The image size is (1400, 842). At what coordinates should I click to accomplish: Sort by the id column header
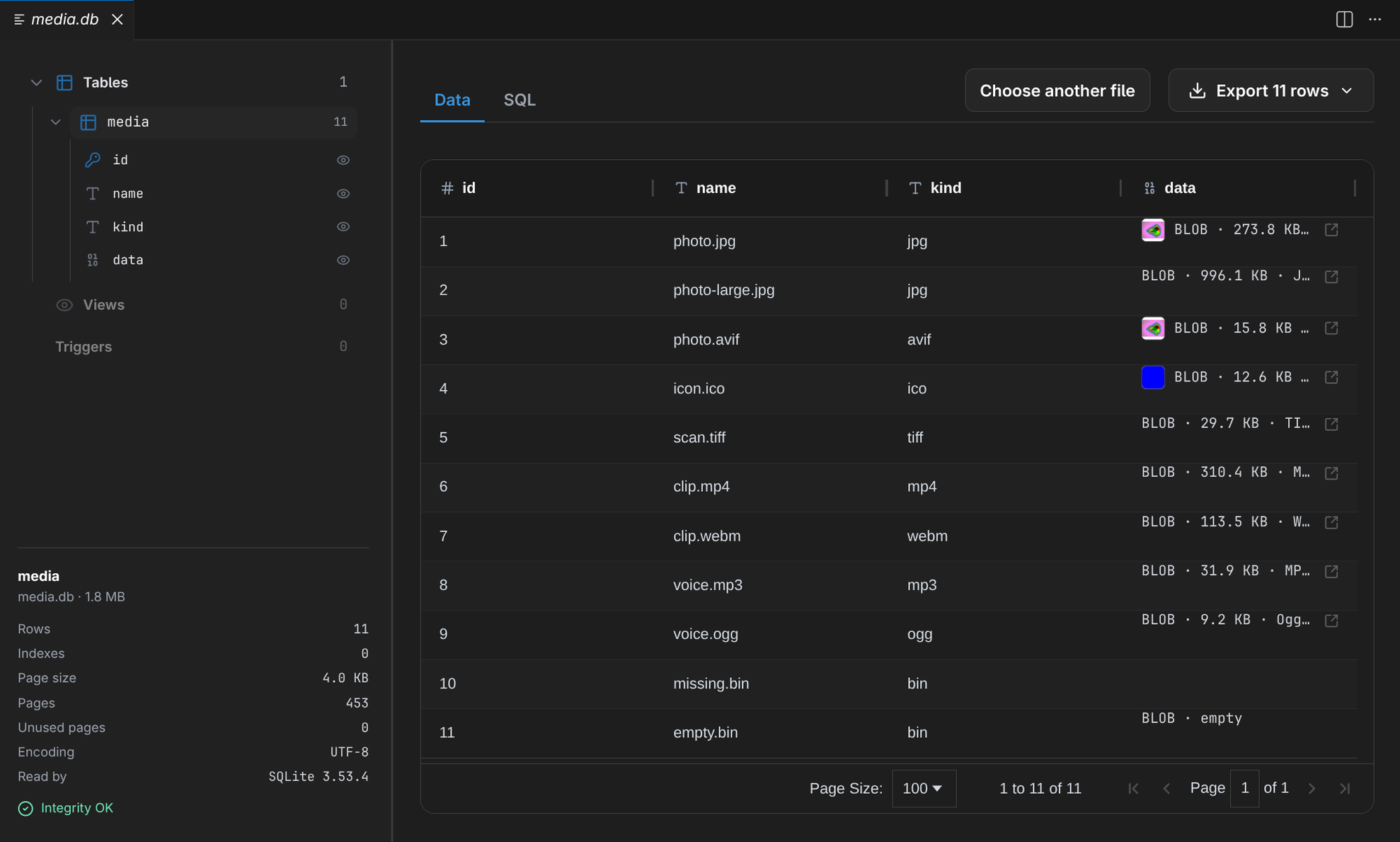(x=469, y=188)
